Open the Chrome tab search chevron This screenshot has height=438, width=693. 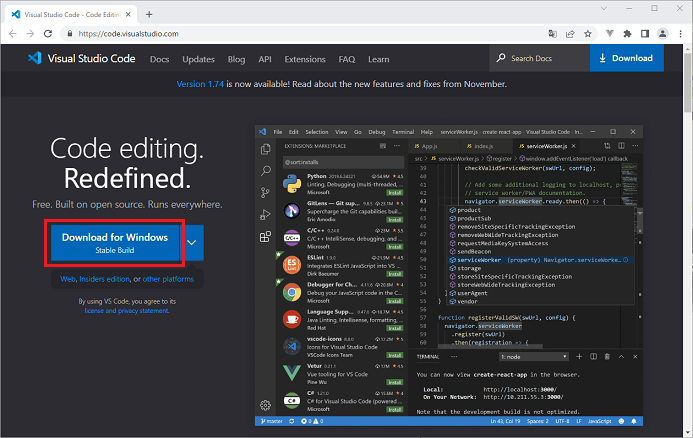point(604,8)
